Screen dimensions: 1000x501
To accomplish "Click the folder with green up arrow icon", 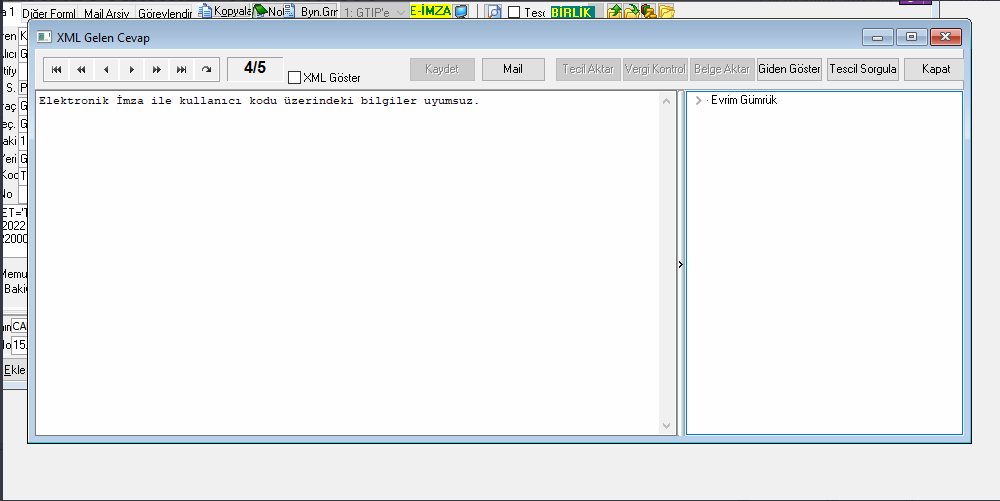I will [x=614, y=11].
